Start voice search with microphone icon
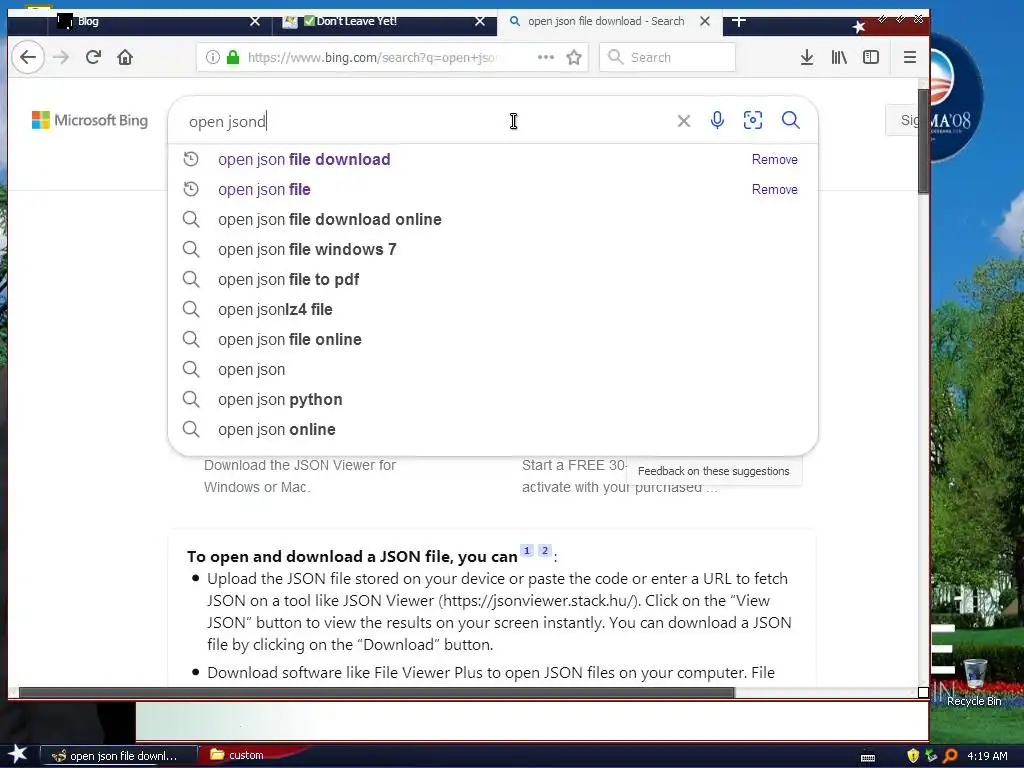Viewport: 1024px width, 768px height. [717, 120]
